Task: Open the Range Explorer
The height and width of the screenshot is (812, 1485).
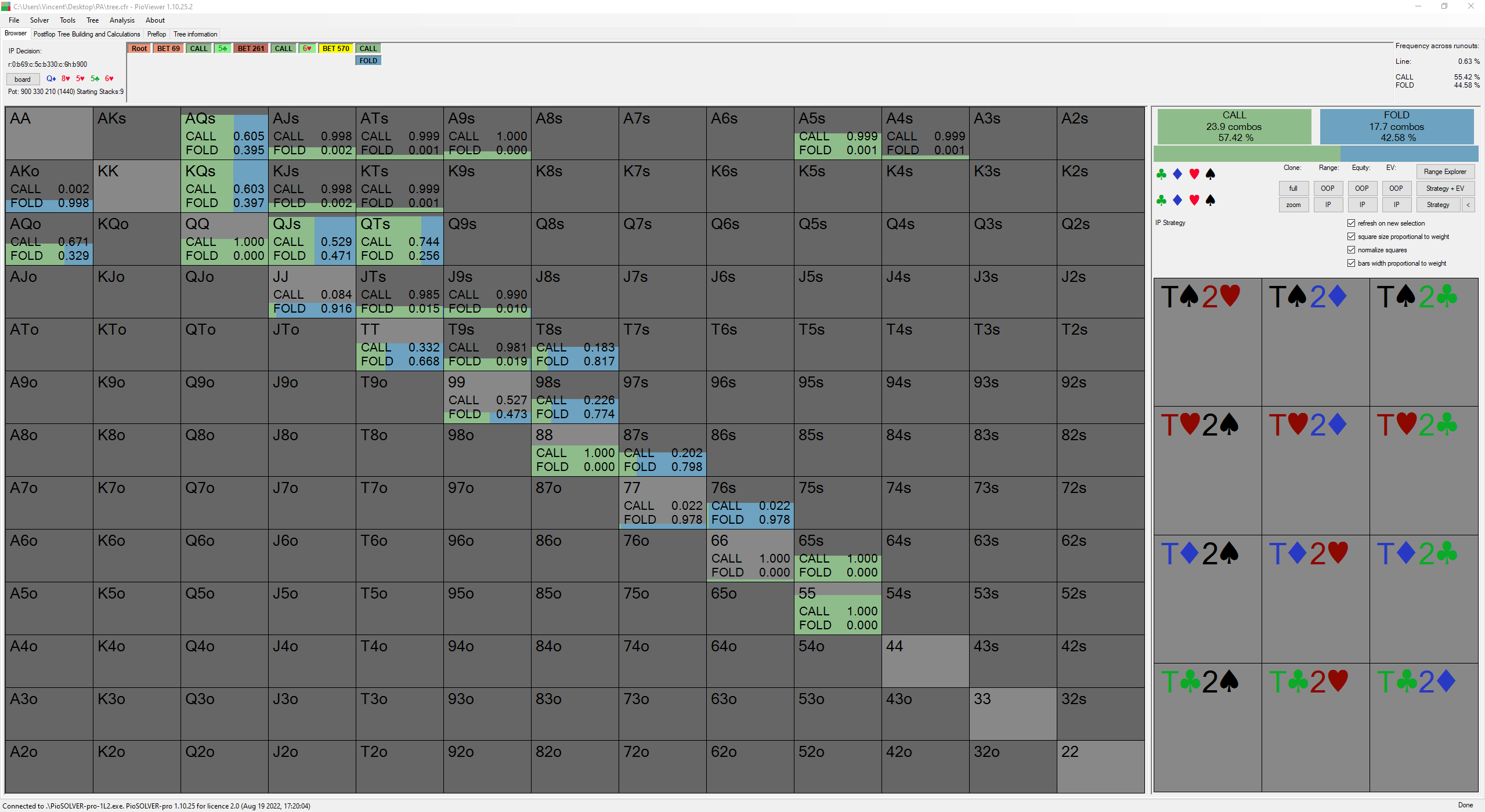Action: coord(1444,172)
